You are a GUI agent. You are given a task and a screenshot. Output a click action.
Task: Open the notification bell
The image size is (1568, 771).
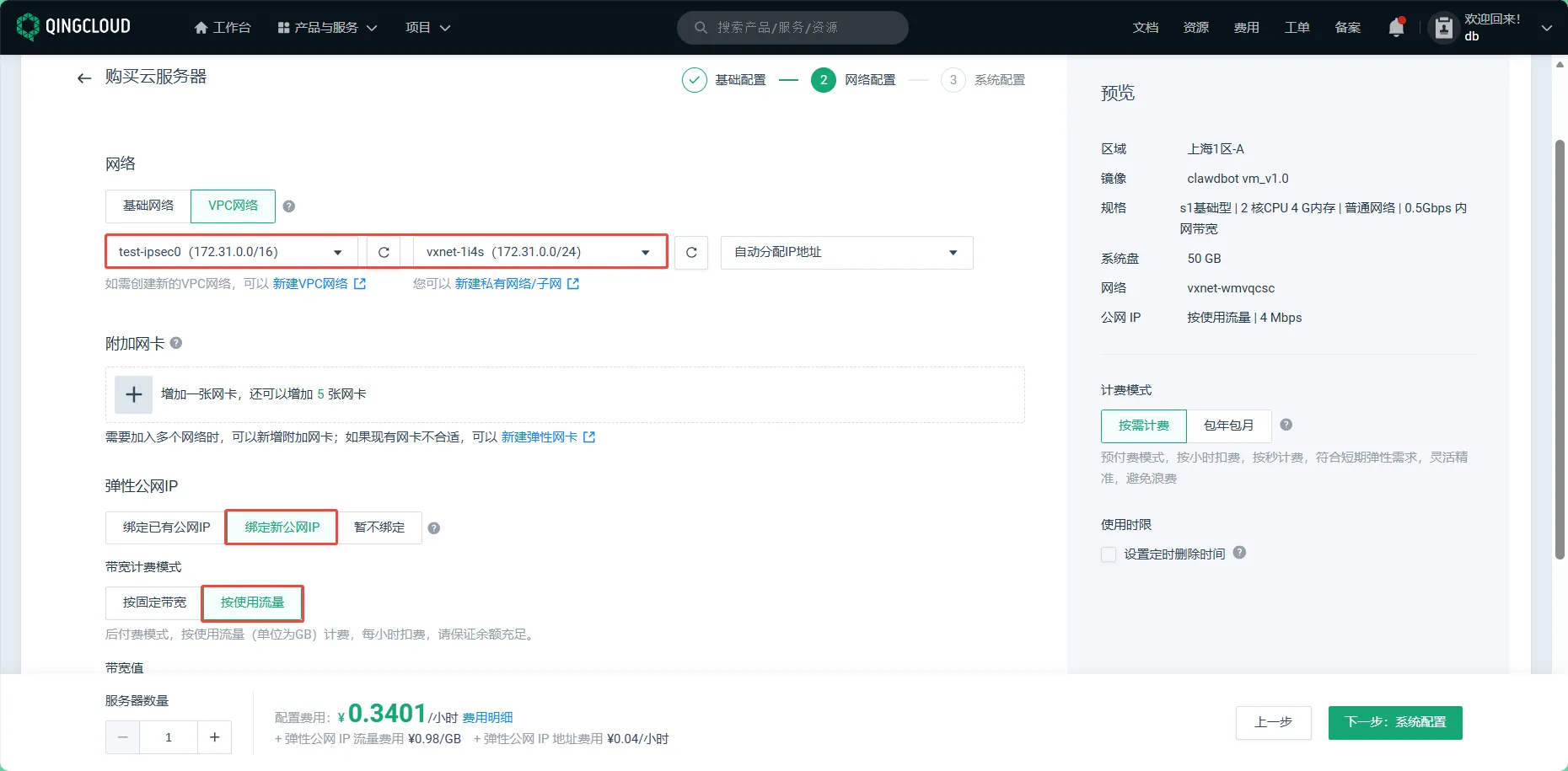pyautogui.click(x=1396, y=28)
